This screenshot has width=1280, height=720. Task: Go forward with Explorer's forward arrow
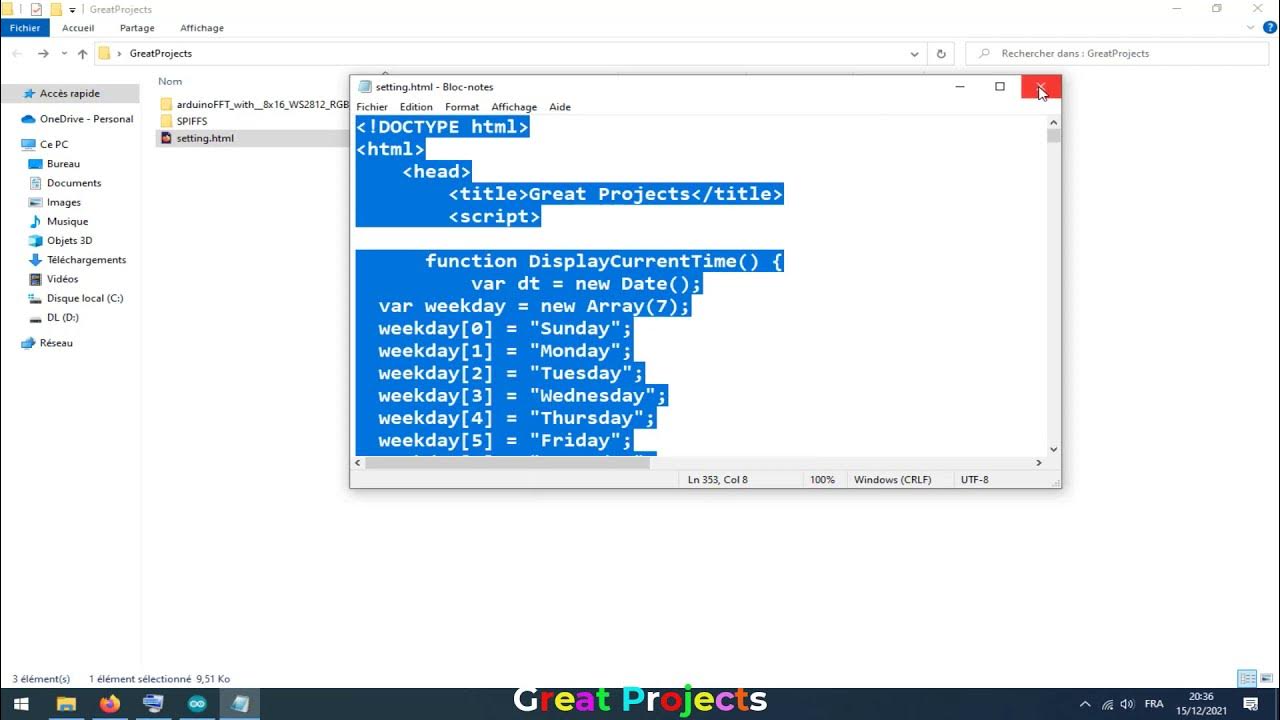point(43,53)
